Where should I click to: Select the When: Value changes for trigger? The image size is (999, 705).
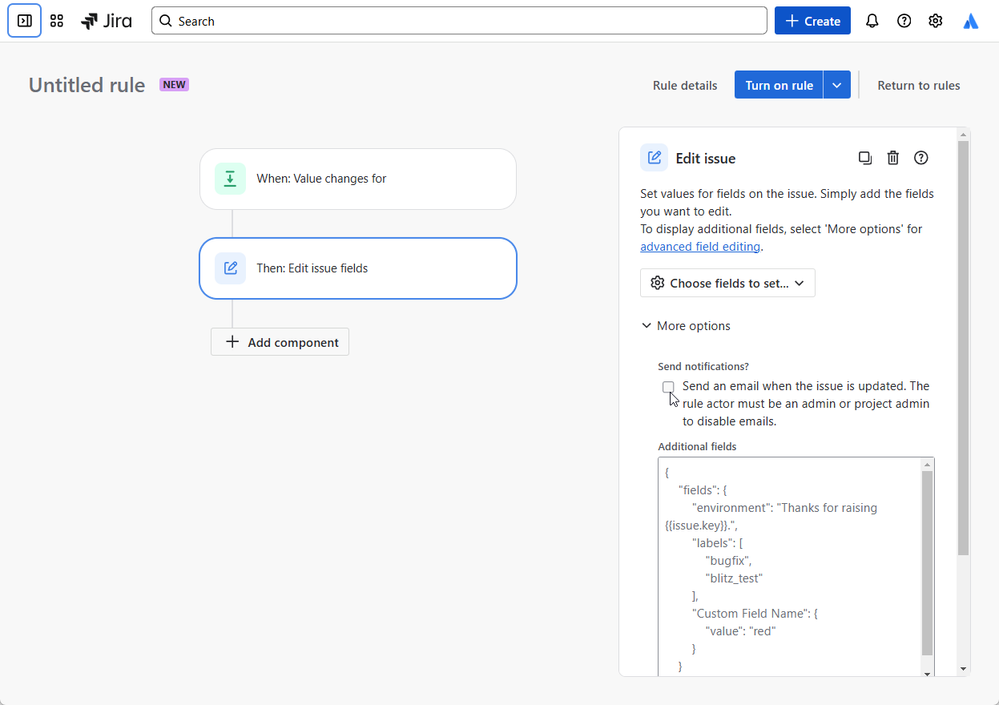(x=358, y=179)
